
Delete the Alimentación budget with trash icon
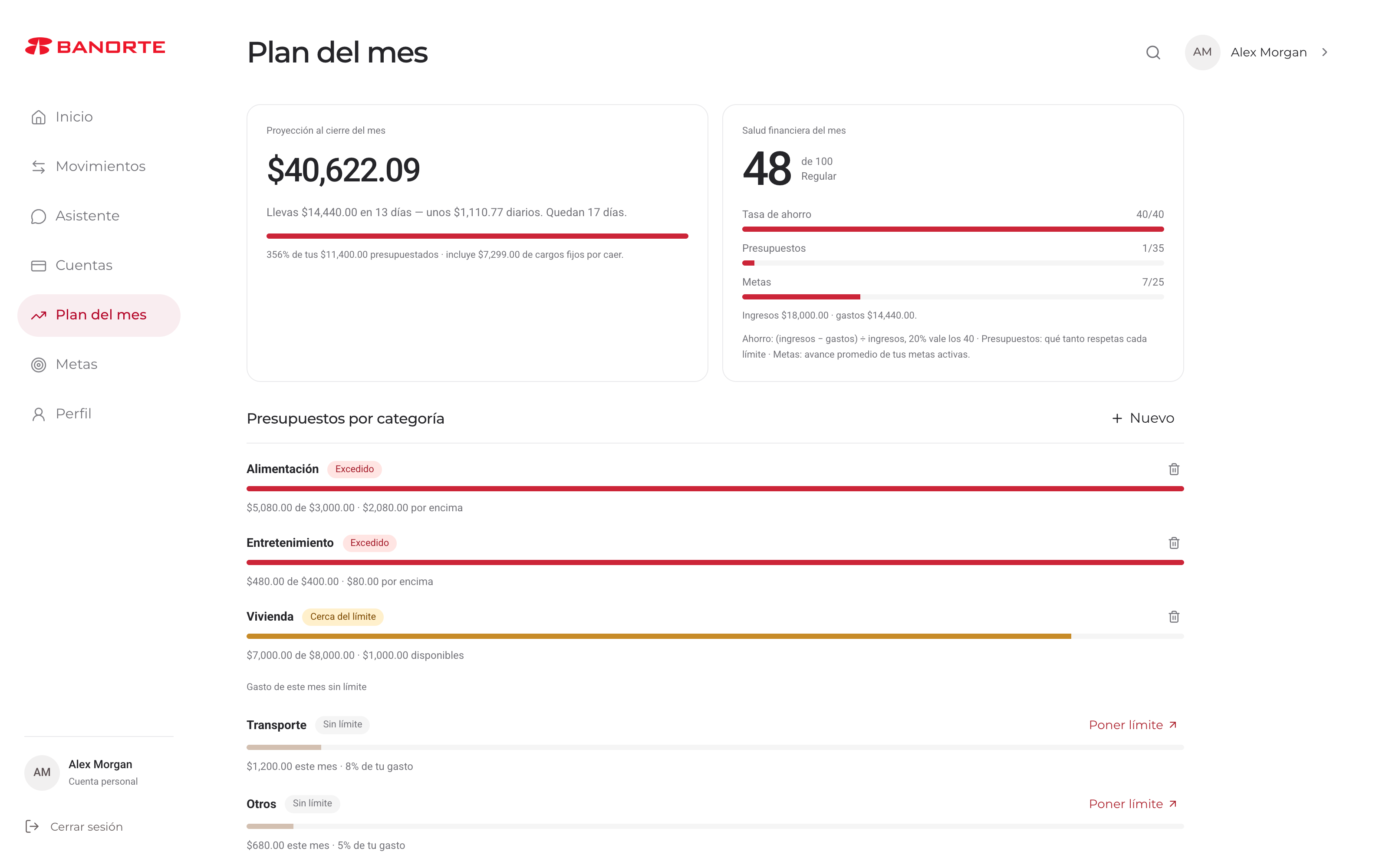tap(1173, 469)
